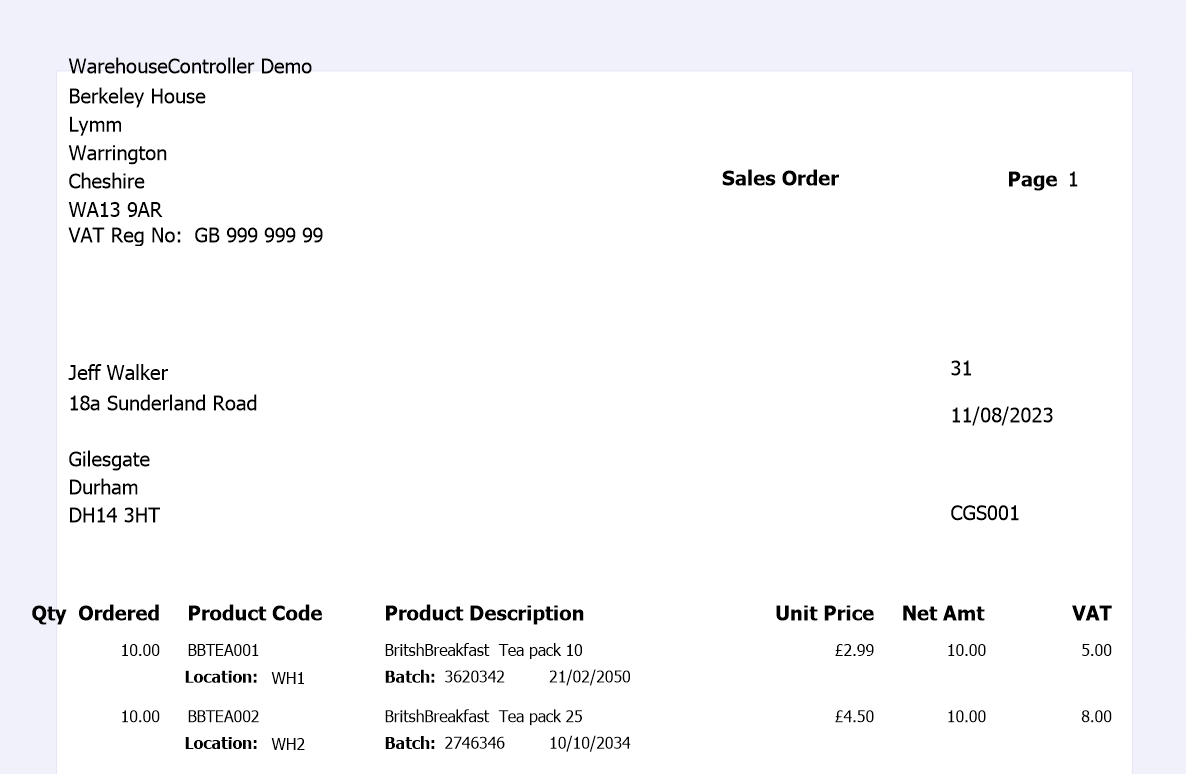Click the Net Amt column header
Screen dimensions: 1186x774
943,614
